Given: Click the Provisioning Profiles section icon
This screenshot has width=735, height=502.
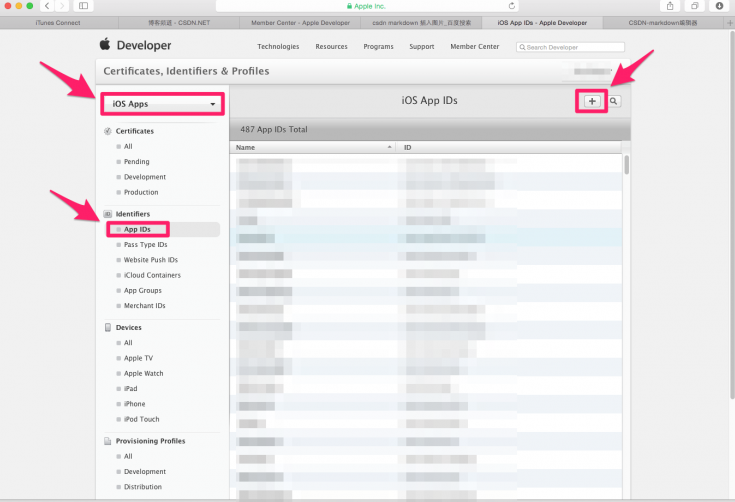Looking at the screenshot, I should pos(108,441).
